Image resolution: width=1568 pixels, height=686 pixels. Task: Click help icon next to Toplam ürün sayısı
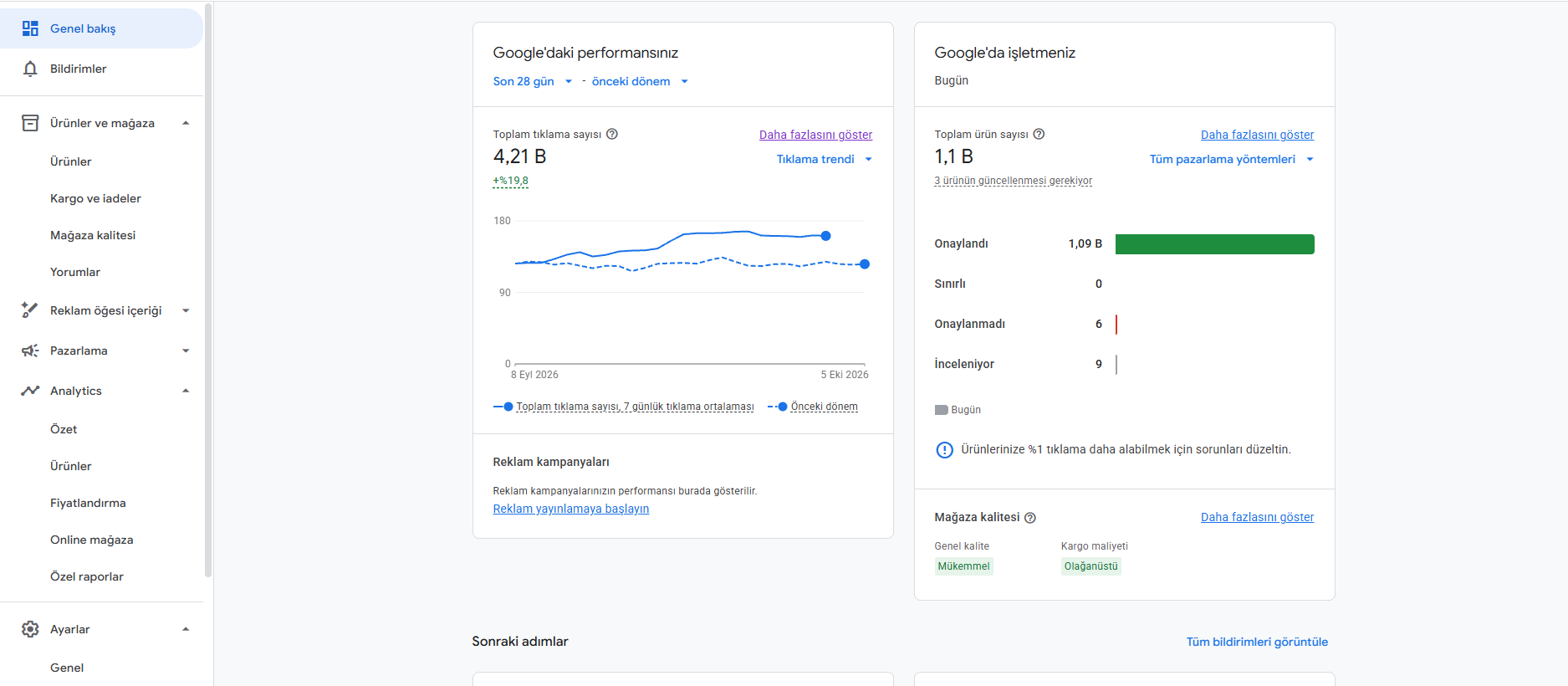click(1039, 134)
